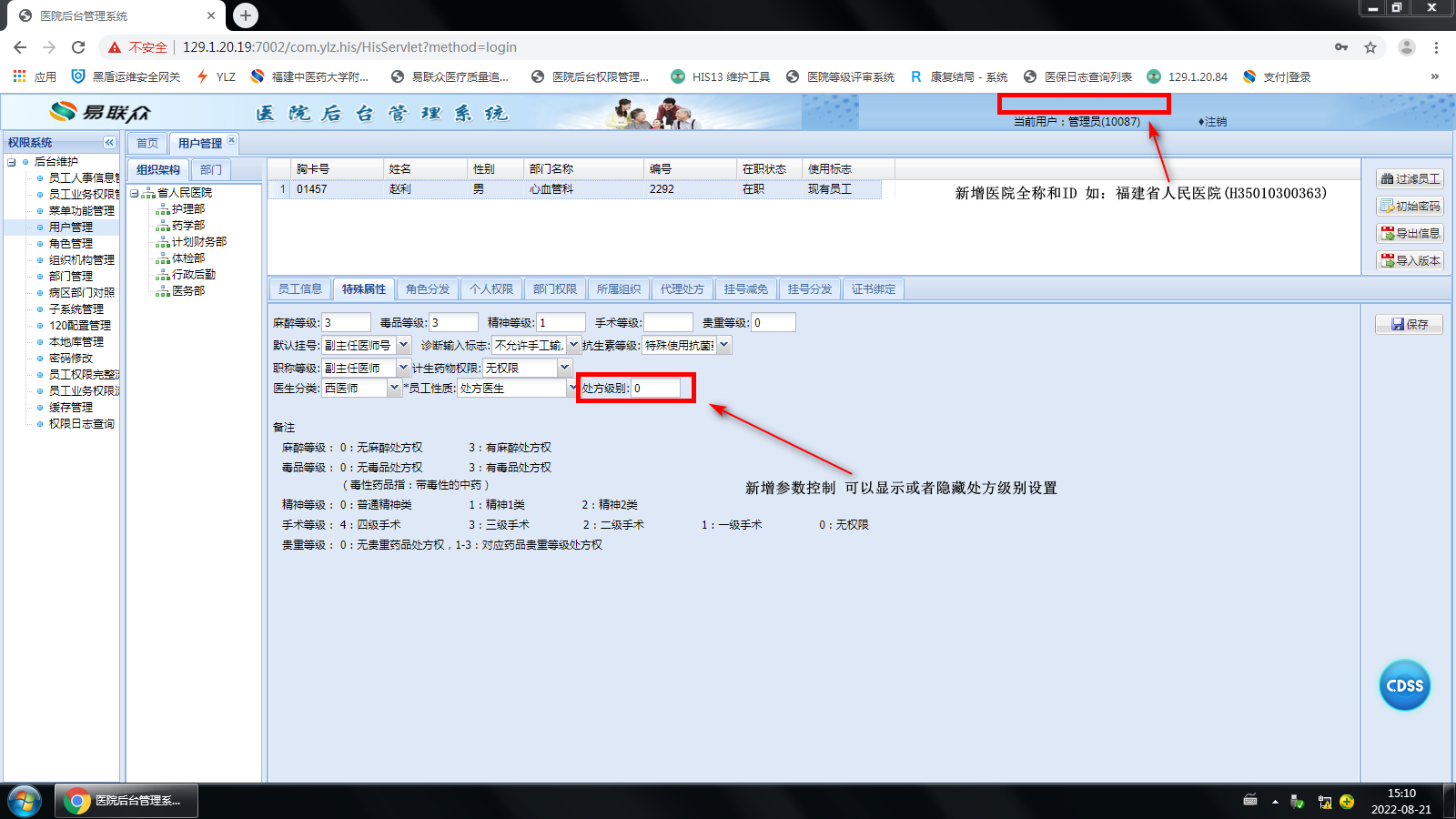Open the 部门权限 tab

[555, 289]
